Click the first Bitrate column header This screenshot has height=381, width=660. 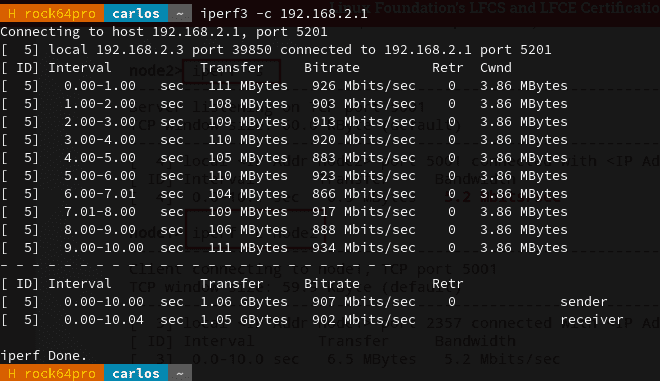coord(332,68)
